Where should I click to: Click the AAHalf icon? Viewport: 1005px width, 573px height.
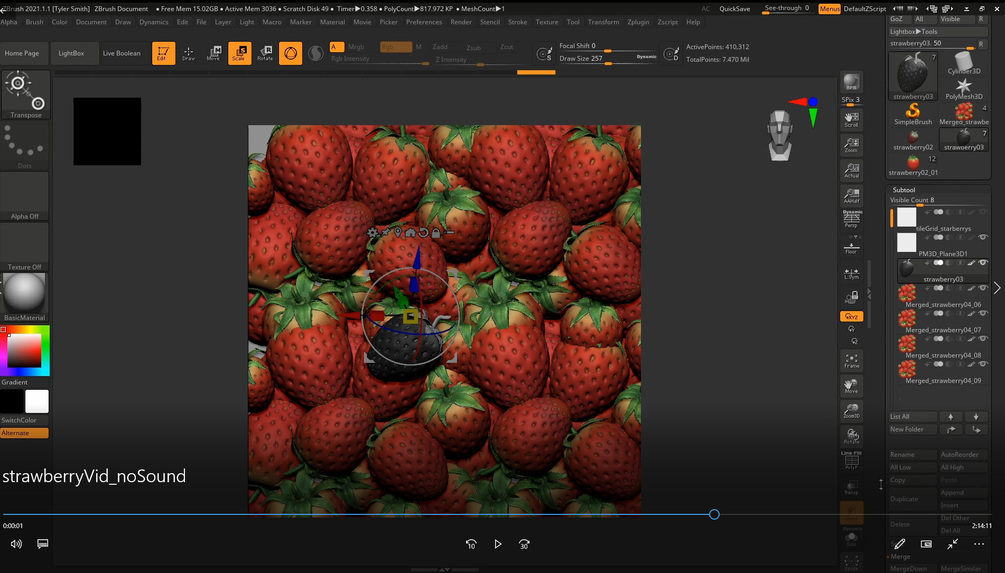851,195
